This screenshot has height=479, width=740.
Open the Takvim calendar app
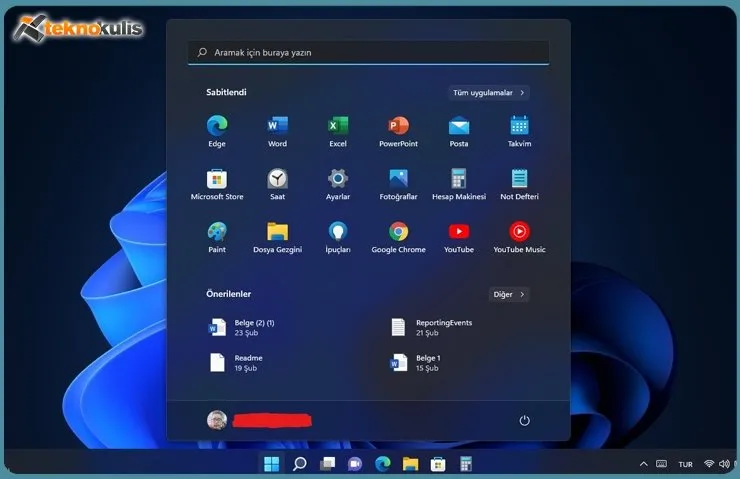coord(519,131)
